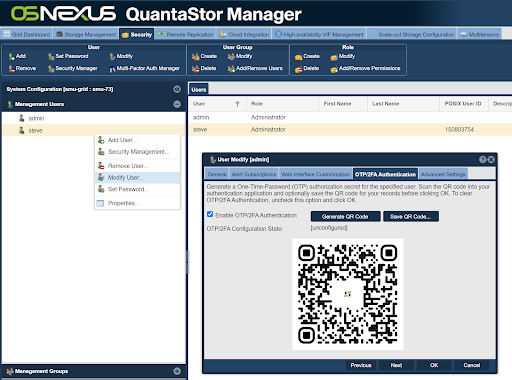Open Add/Remove Permissions for roles
The image size is (512, 380).
(365, 68)
